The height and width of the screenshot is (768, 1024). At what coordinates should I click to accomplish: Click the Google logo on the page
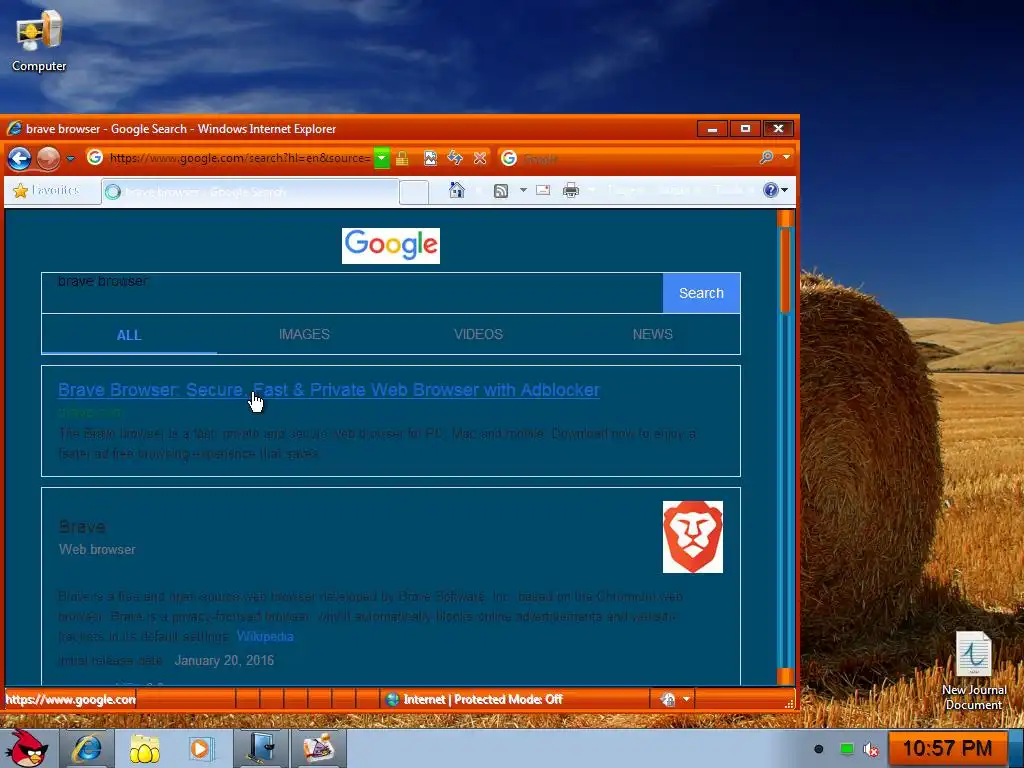point(391,246)
